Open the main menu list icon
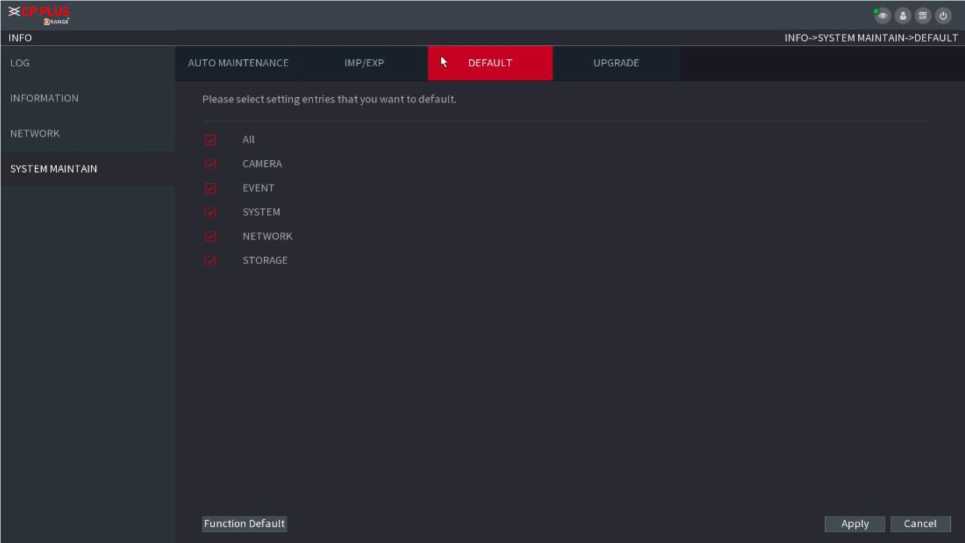Viewport: 965px width, 543px height. 923,15
